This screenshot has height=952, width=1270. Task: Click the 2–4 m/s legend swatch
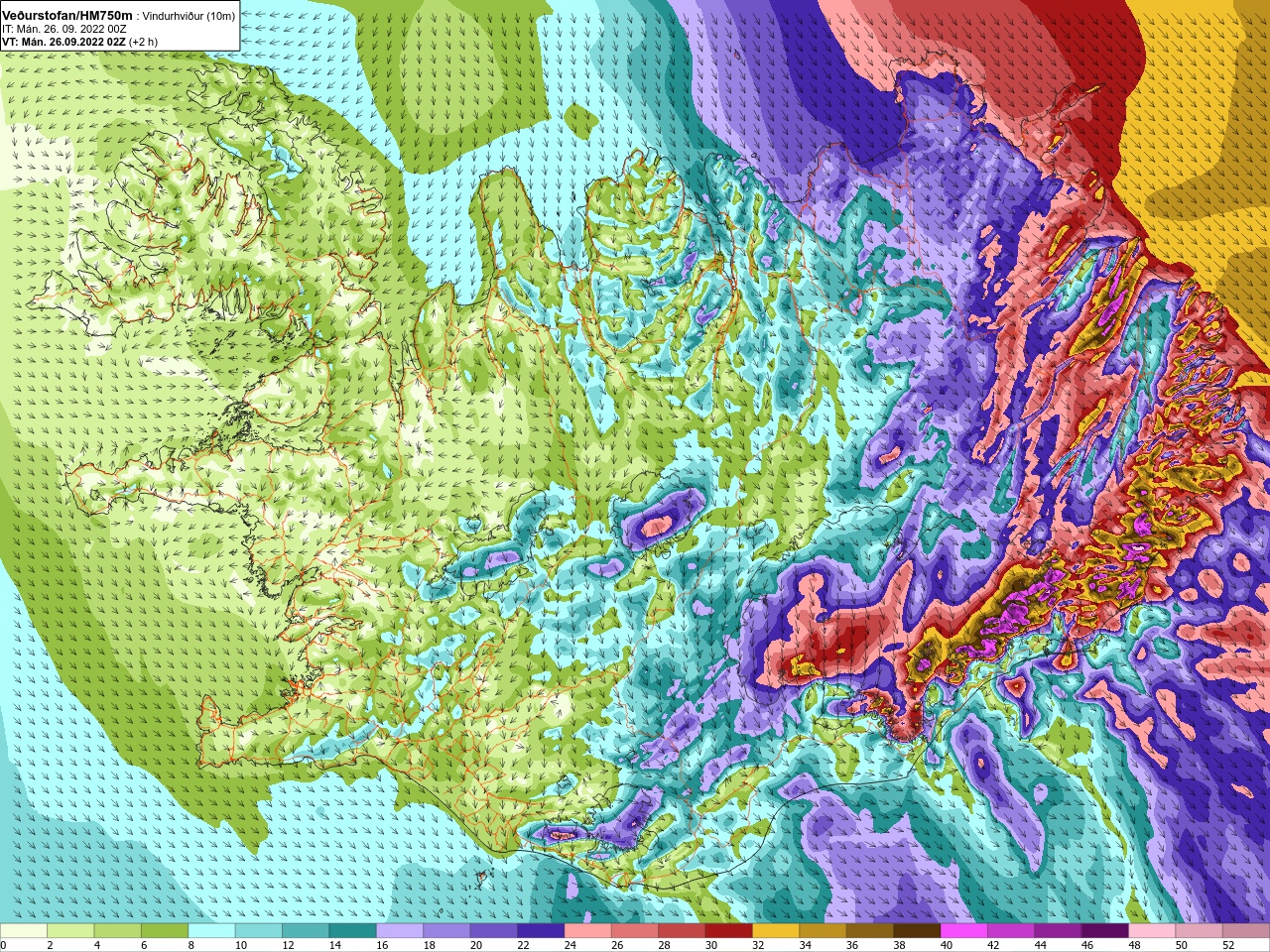[70, 931]
